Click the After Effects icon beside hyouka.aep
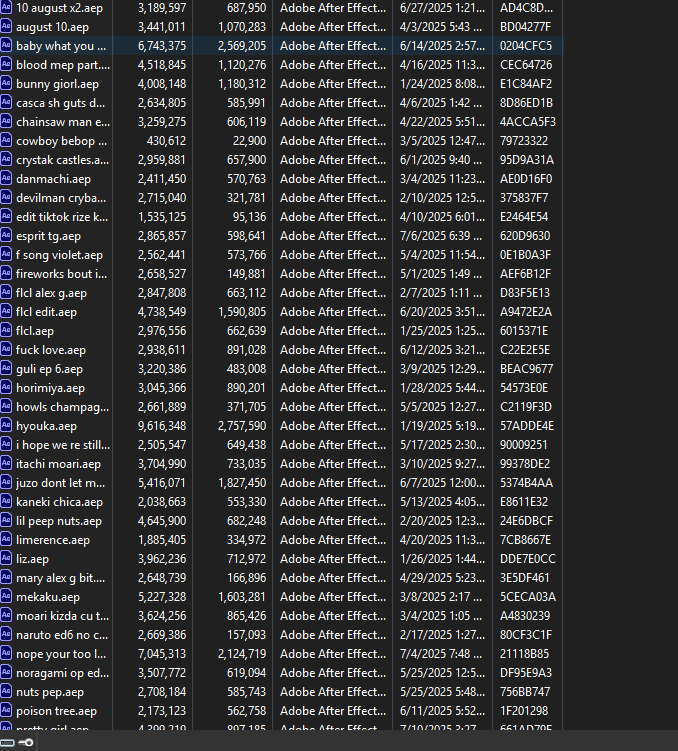Image resolution: width=678 pixels, height=751 pixels. click(6, 425)
